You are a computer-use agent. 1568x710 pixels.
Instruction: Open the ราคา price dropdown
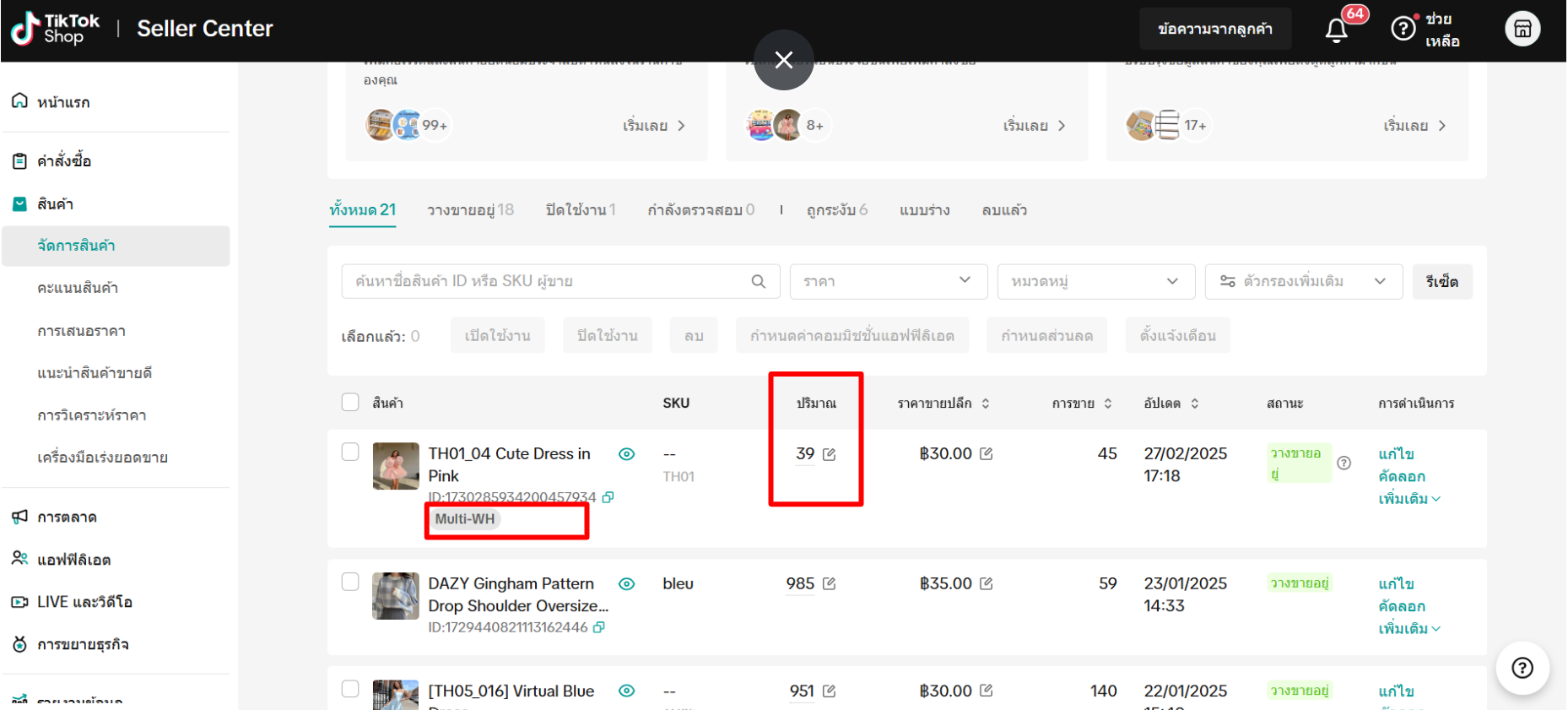coord(889,281)
